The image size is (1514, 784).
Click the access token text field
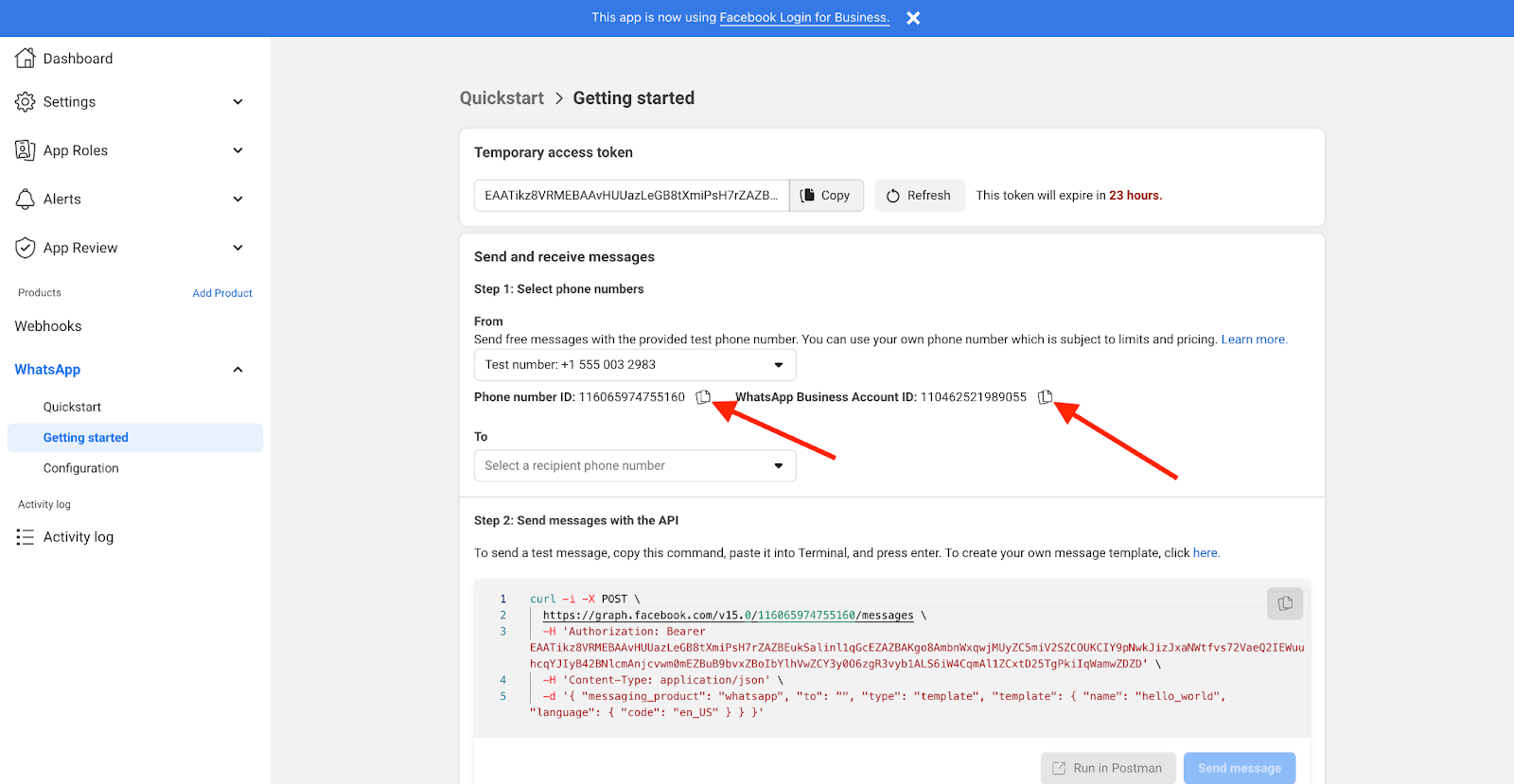[x=631, y=196]
